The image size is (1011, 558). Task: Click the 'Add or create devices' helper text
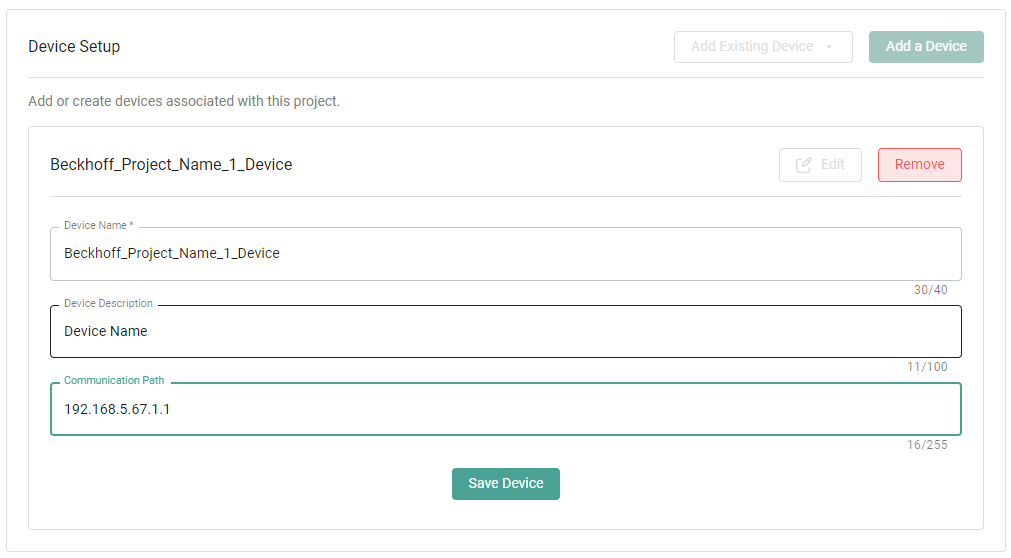click(x=184, y=102)
